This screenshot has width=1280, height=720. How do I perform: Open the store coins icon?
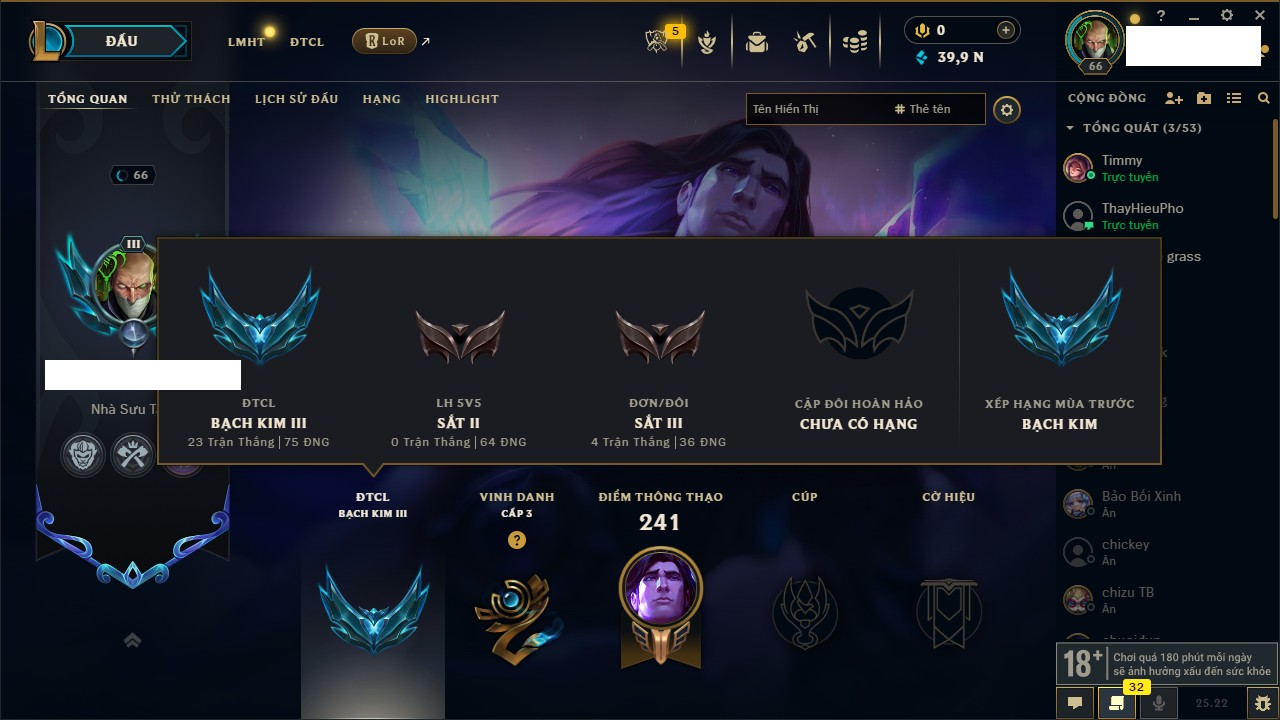855,42
